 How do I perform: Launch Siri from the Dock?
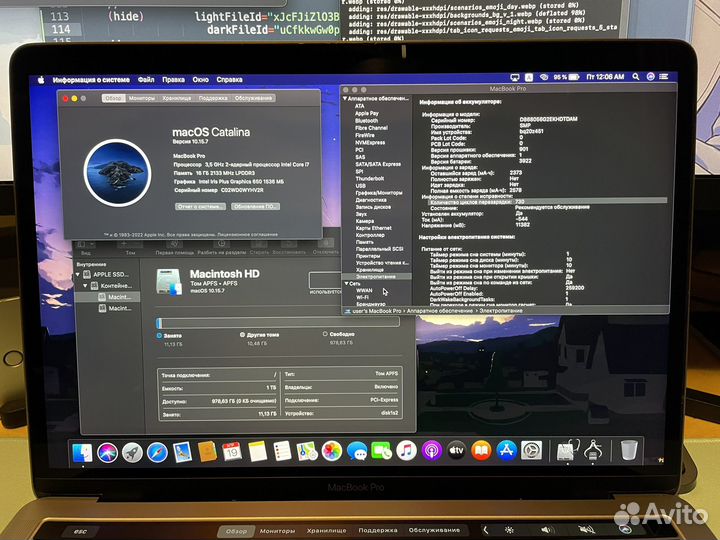pyautogui.click(x=107, y=453)
